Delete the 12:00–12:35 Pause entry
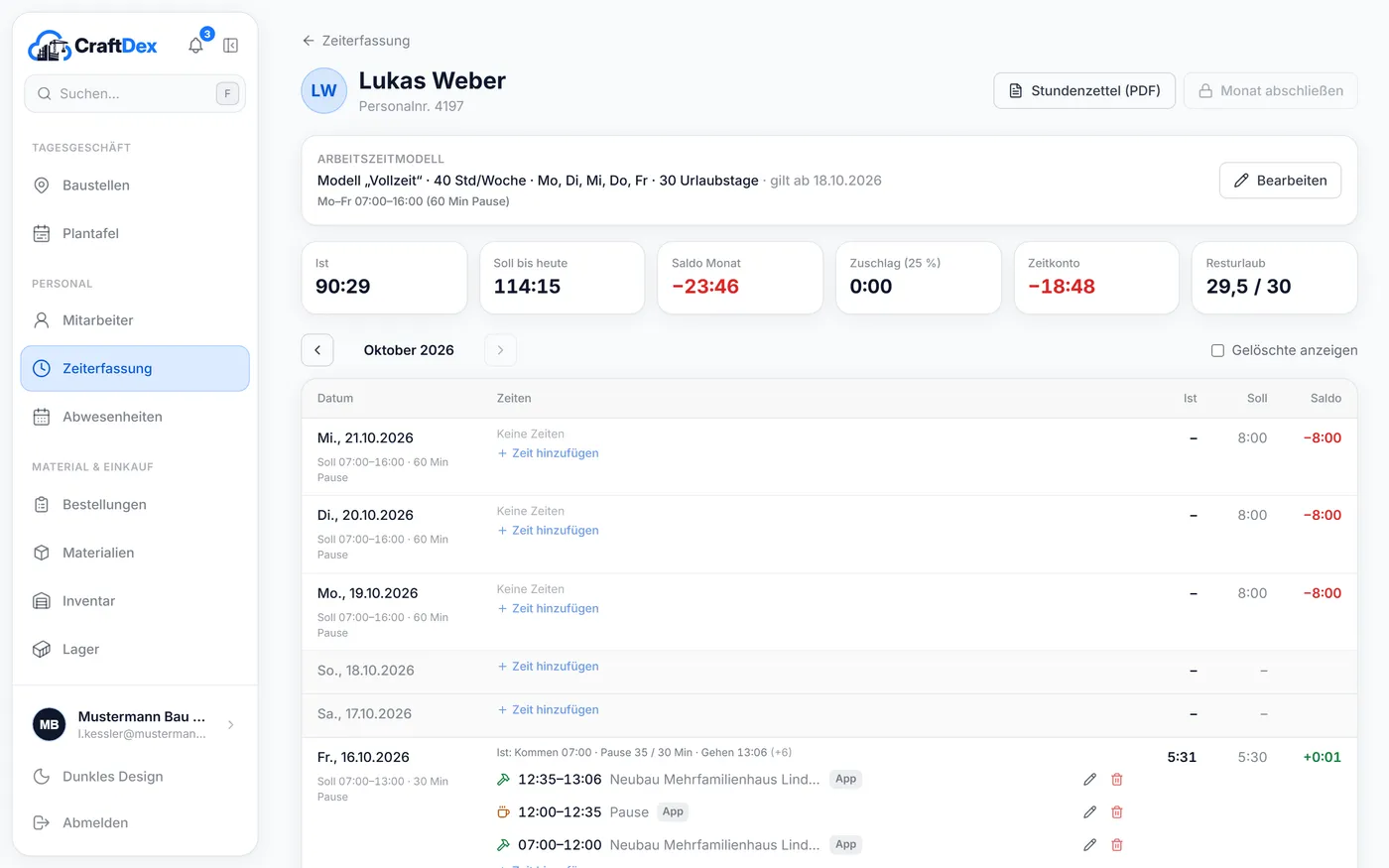The image size is (1389, 868). coord(1117,812)
